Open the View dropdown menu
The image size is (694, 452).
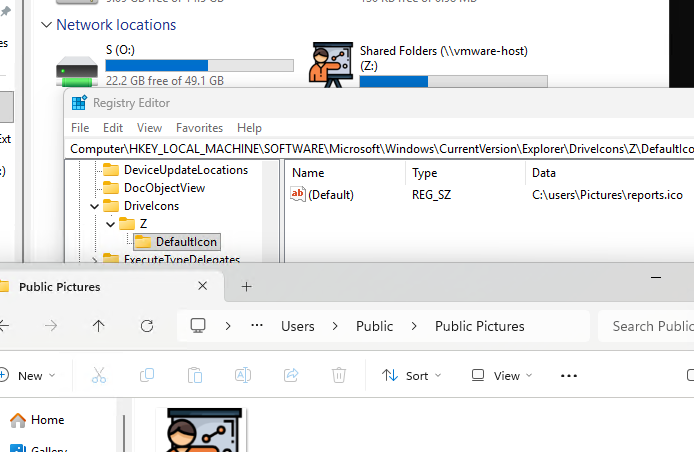[502, 376]
